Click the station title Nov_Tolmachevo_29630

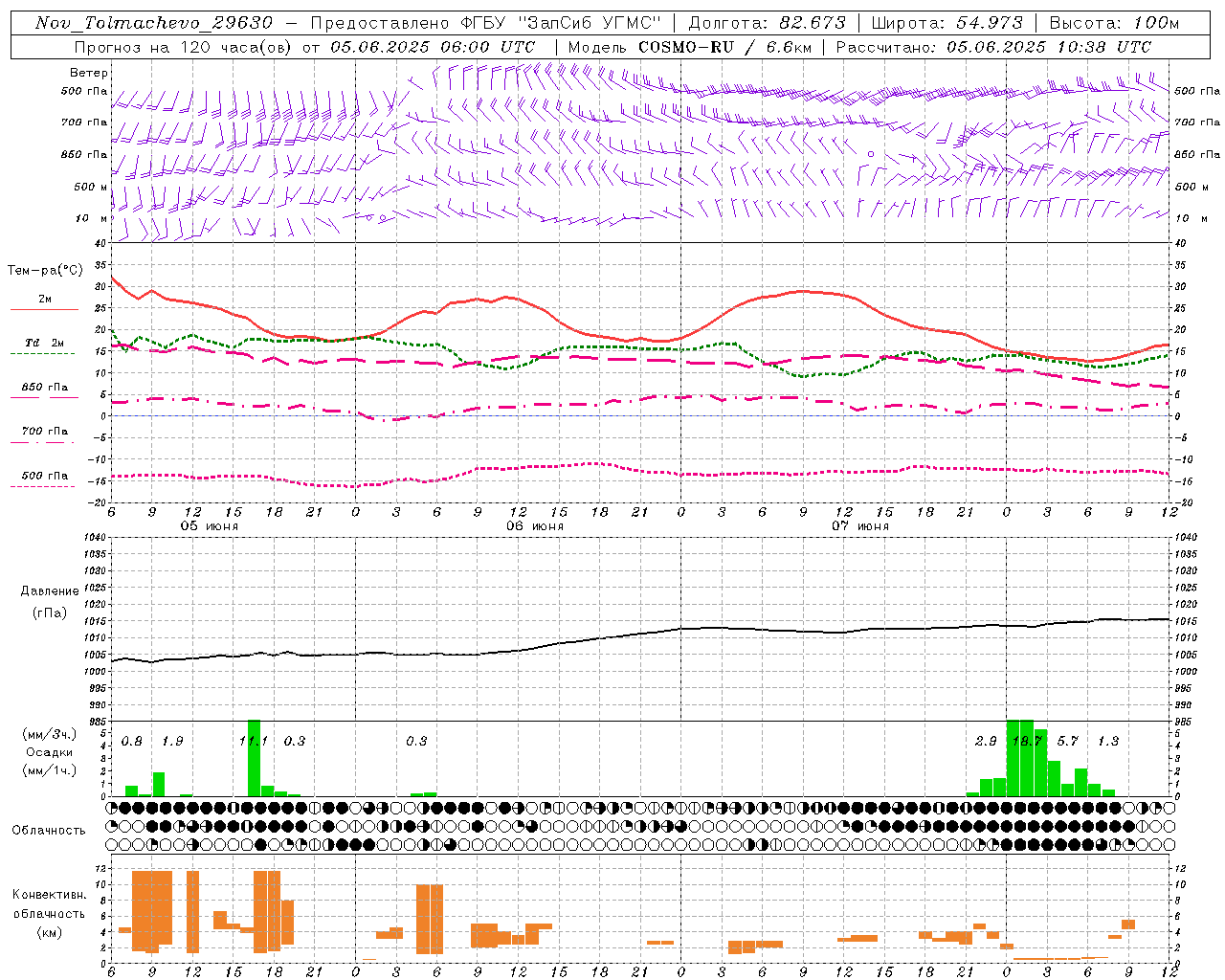[x=154, y=23]
